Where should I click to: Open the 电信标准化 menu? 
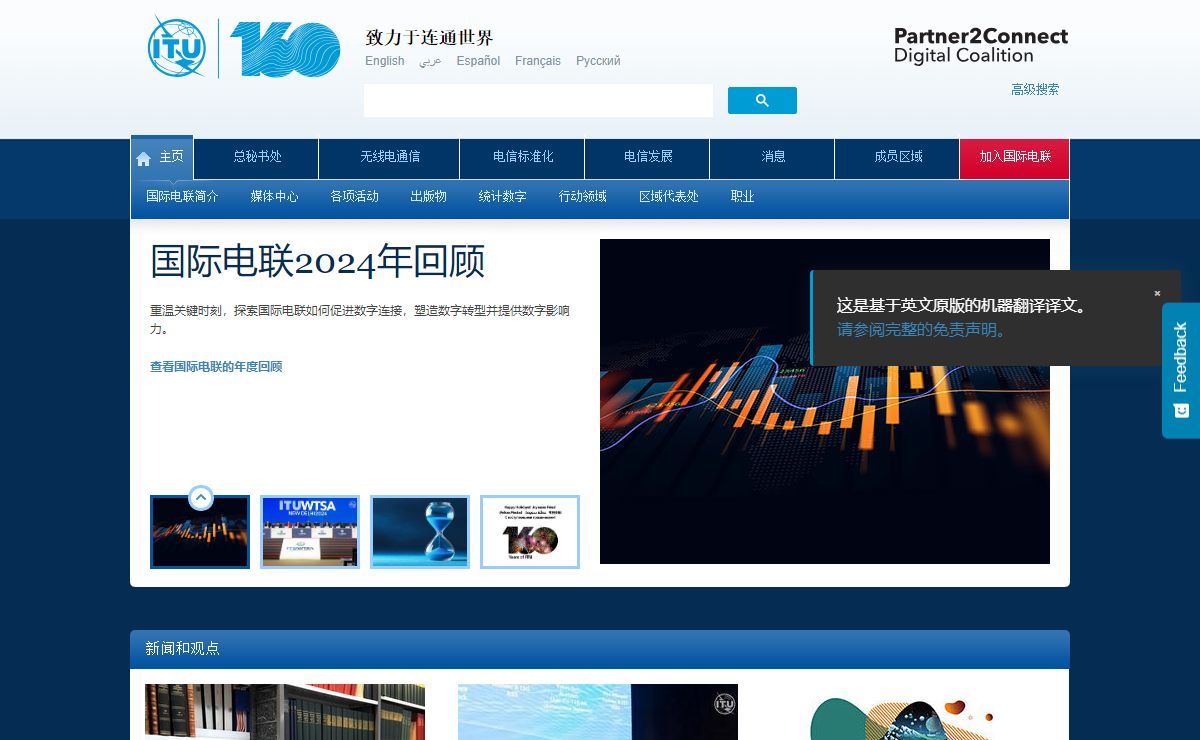point(523,157)
